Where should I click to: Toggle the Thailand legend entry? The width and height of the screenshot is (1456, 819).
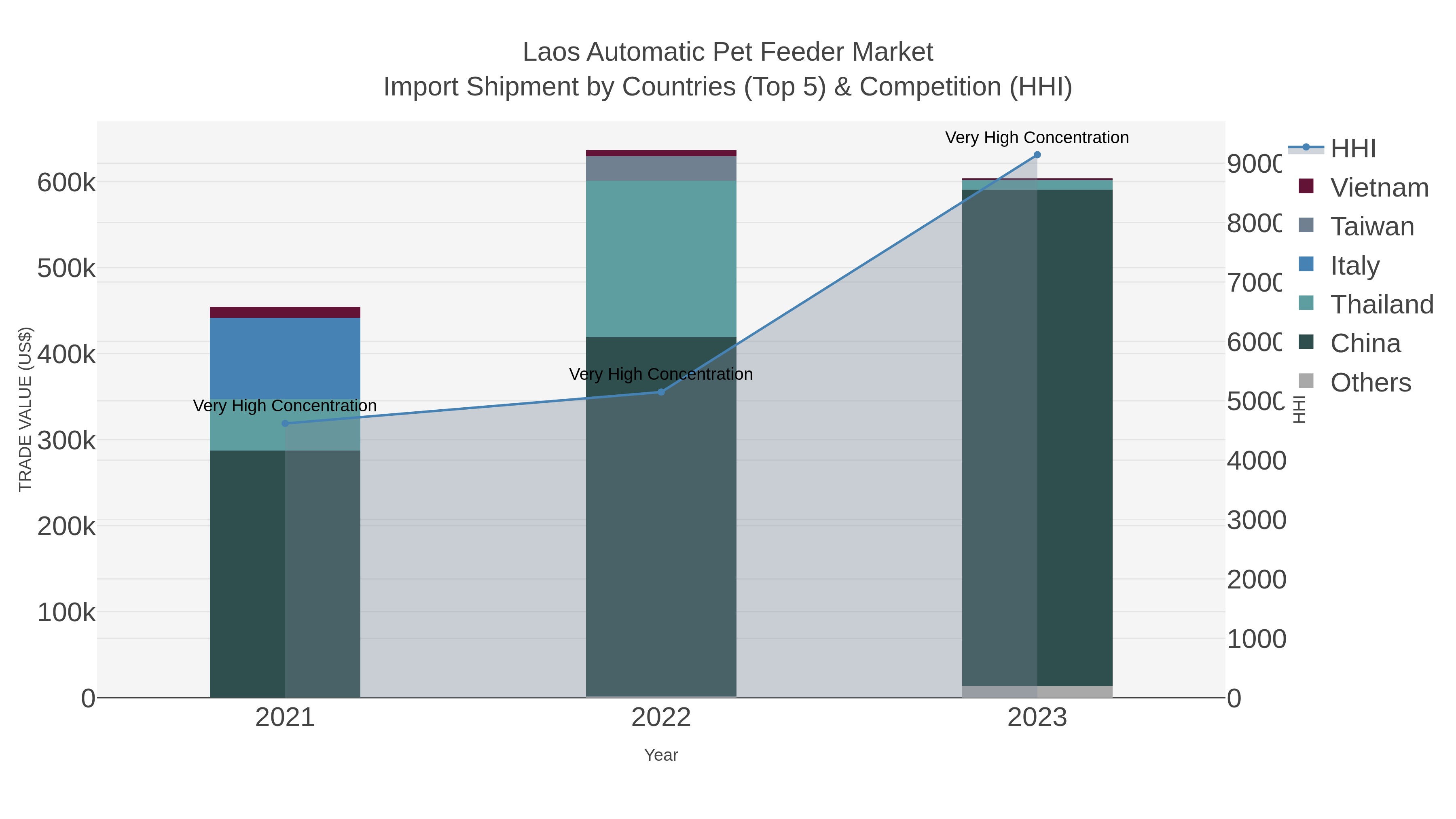click(1365, 305)
